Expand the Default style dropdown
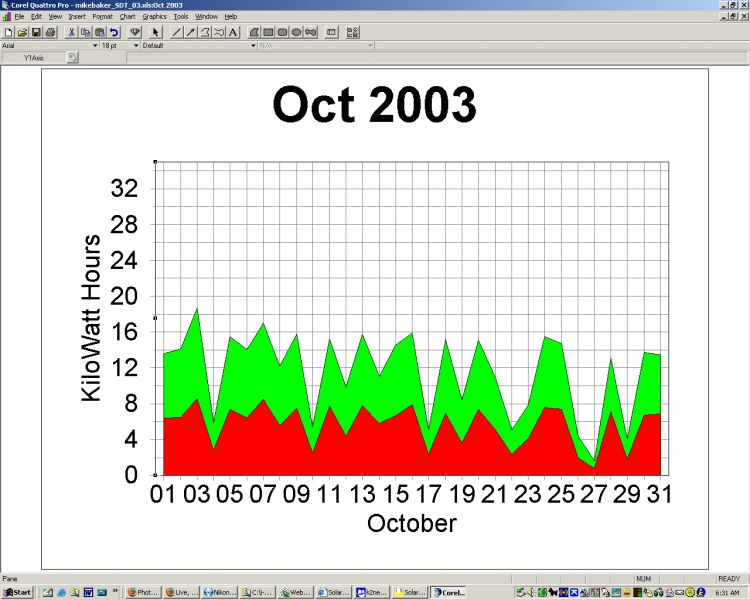Image resolution: width=750 pixels, height=600 pixels. [252, 45]
